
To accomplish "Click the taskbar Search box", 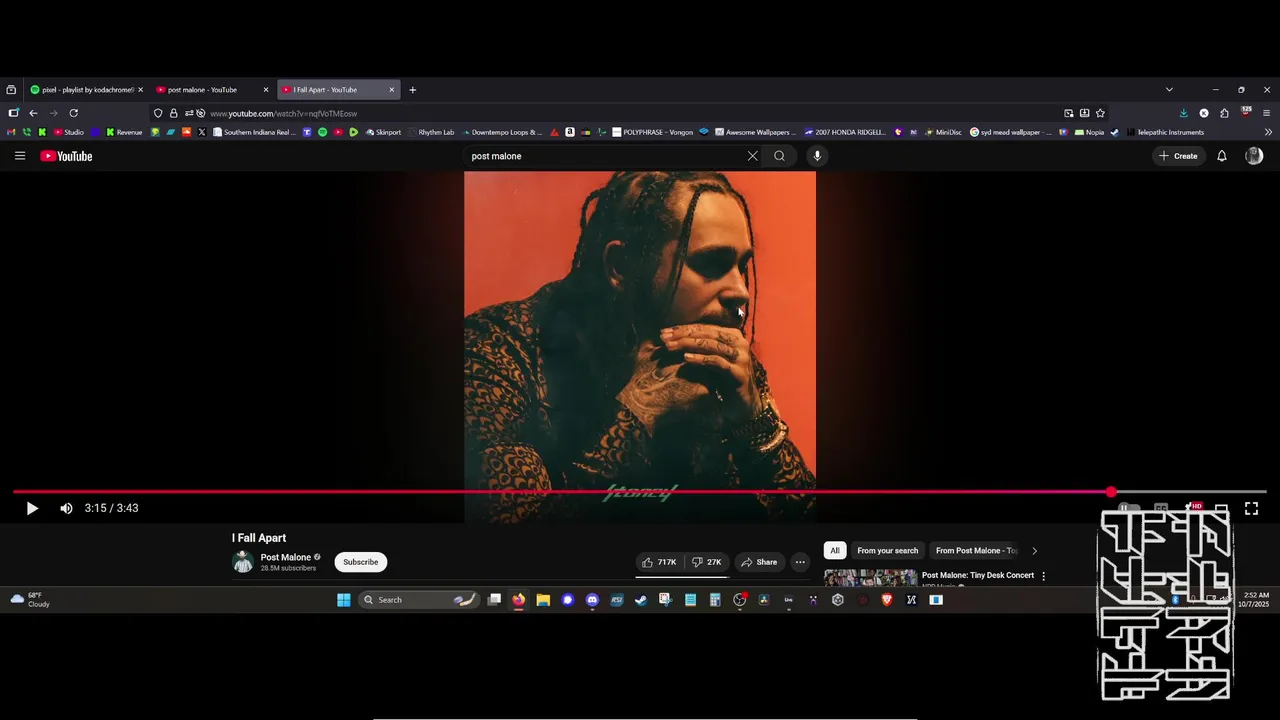I will [418, 600].
